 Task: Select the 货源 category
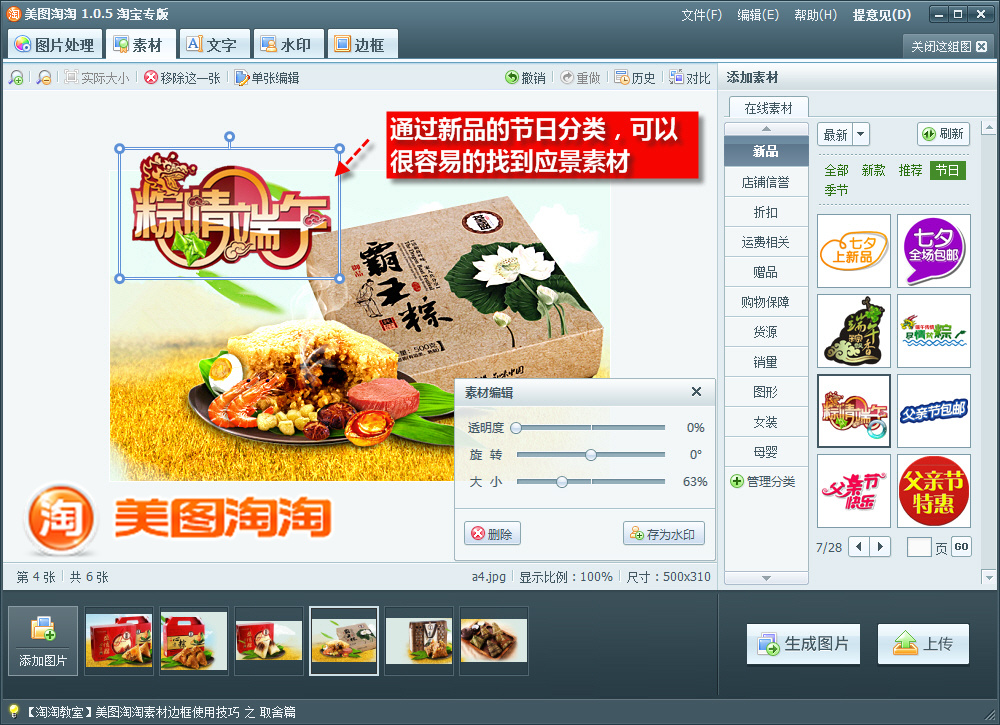point(766,332)
